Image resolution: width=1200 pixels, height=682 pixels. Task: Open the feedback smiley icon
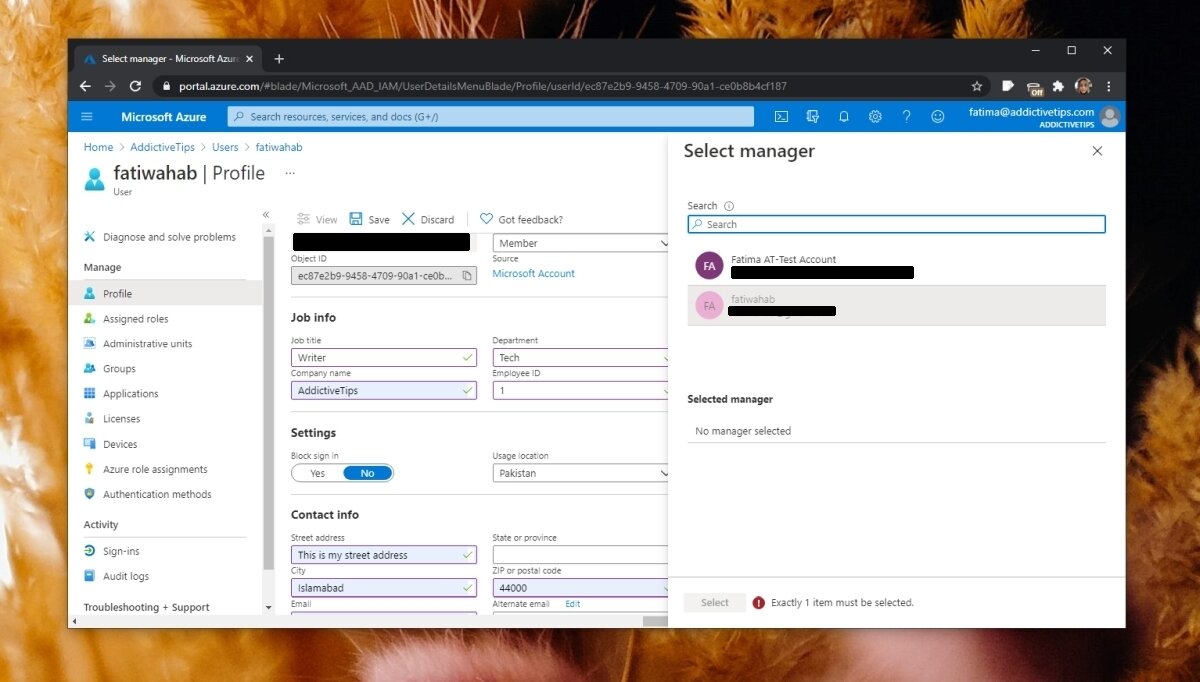tap(938, 117)
